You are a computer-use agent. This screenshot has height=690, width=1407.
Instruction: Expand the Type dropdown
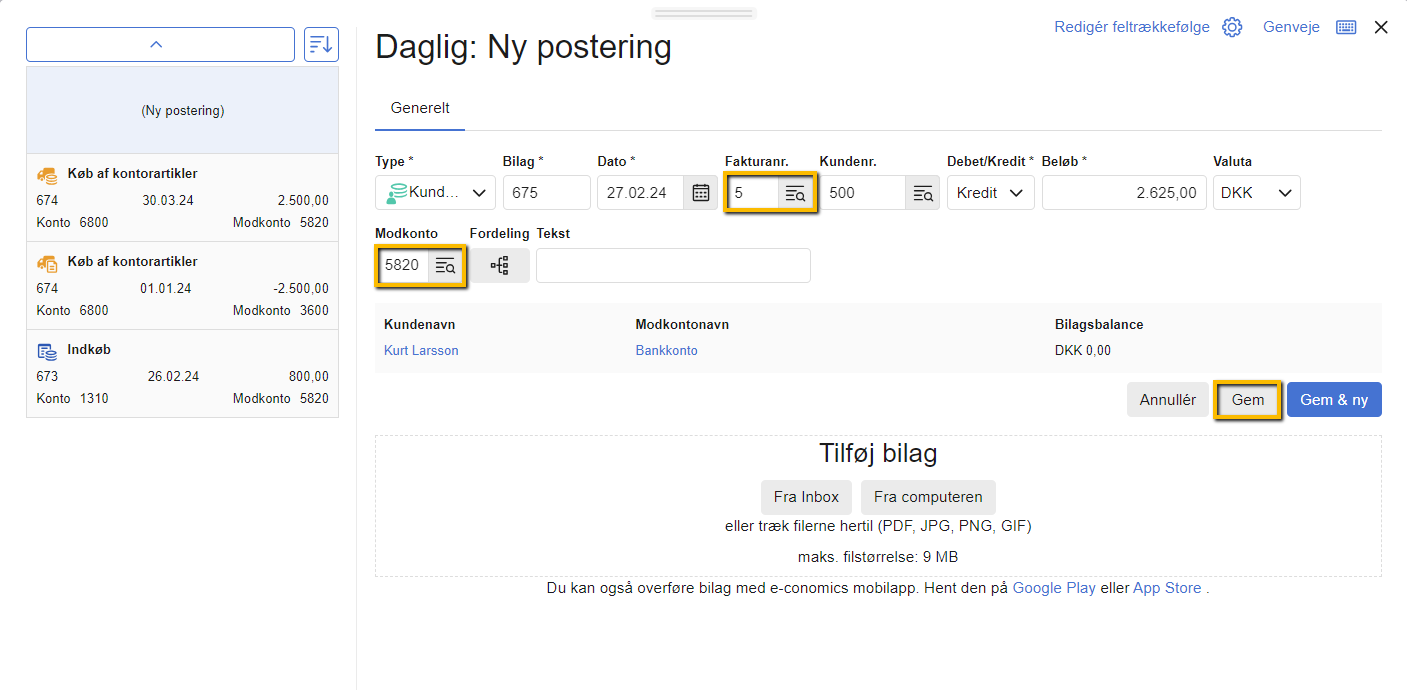pos(435,193)
